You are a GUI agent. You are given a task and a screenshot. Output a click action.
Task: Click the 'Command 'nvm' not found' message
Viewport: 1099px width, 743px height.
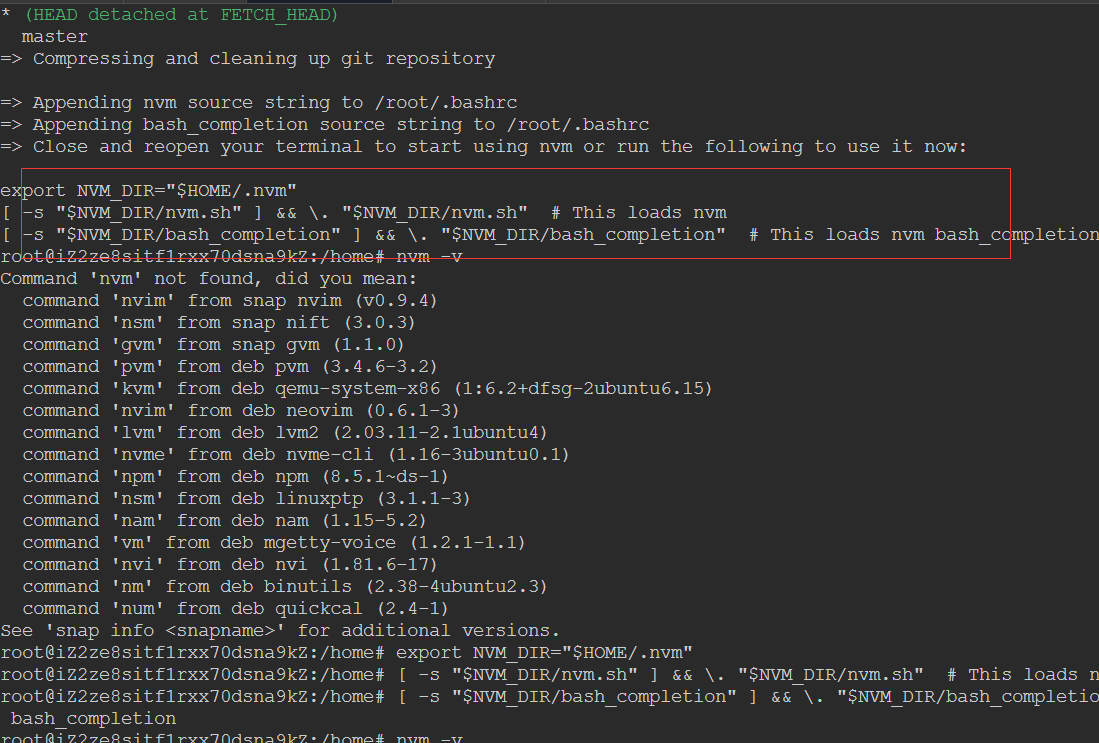pyautogui.click(x=208, y=279)
